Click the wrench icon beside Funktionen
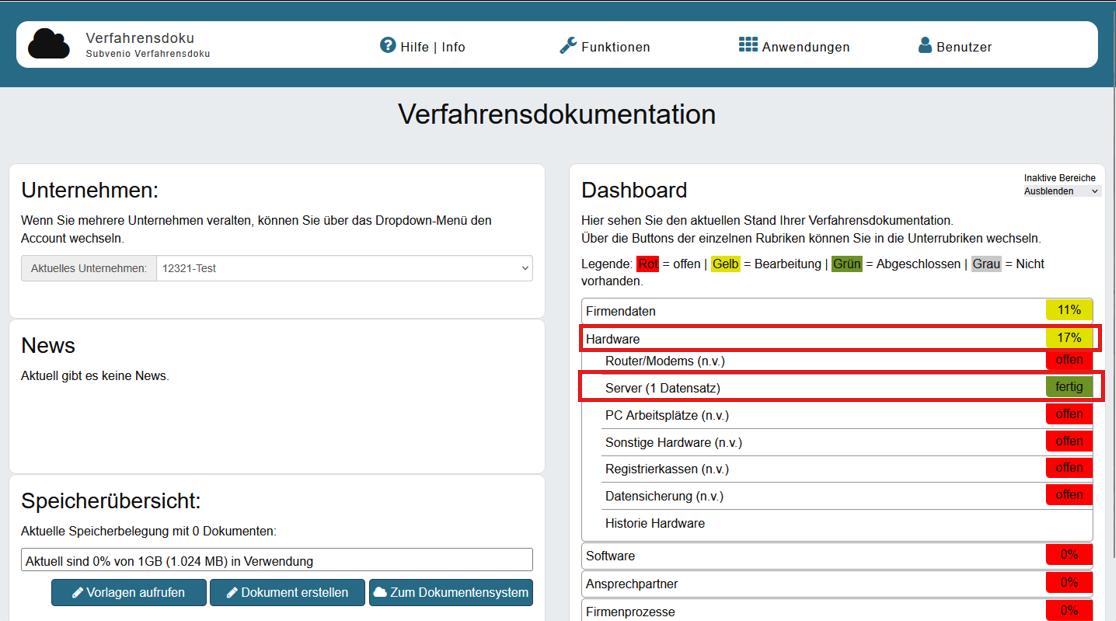This screenshot has height=621, width=1116. [568, 46]
